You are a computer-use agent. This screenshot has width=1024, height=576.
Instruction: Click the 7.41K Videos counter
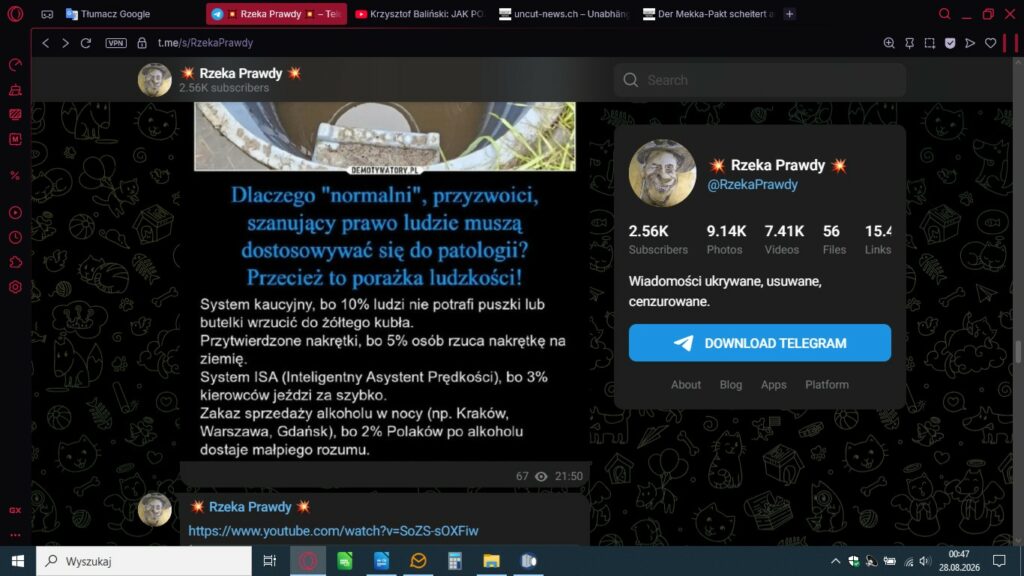click(784, 240)
